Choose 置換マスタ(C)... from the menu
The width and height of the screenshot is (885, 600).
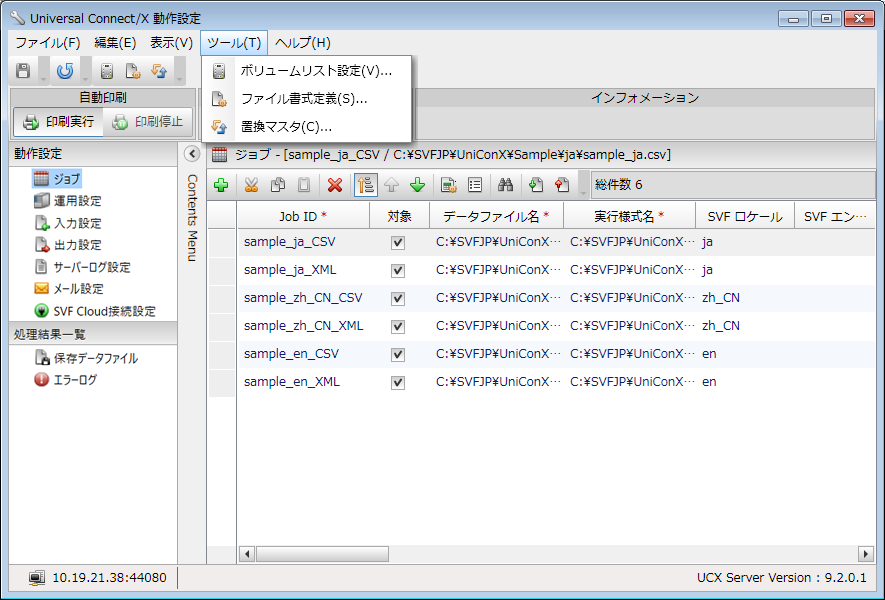pyautogui.click(x=307, y=127)
